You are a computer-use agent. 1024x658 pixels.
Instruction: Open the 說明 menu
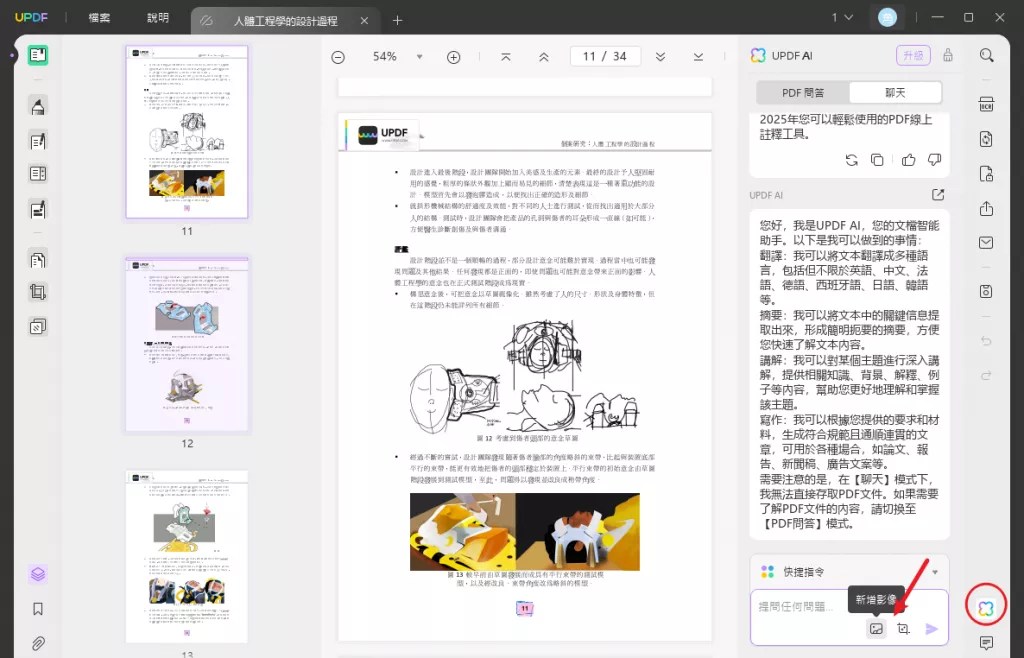[157, 18]
